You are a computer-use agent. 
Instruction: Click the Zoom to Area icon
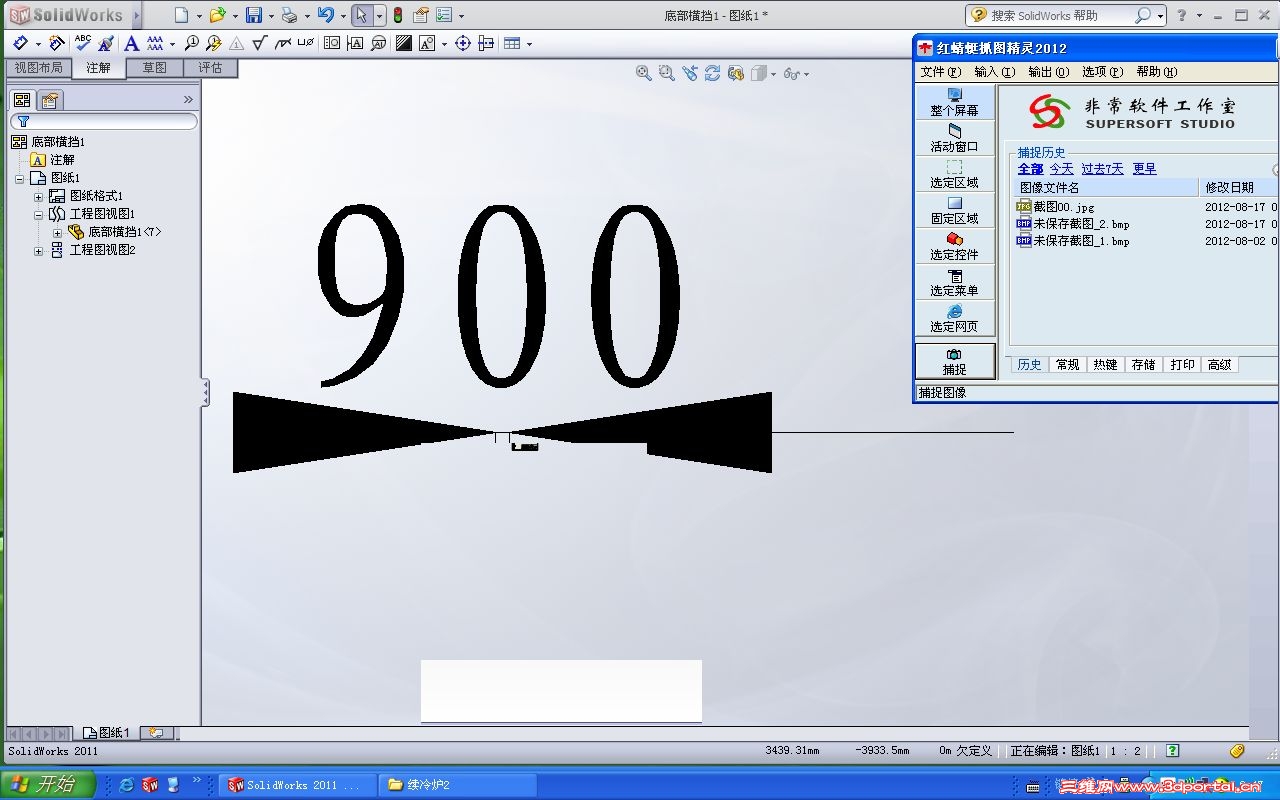[x=667, y=73]
